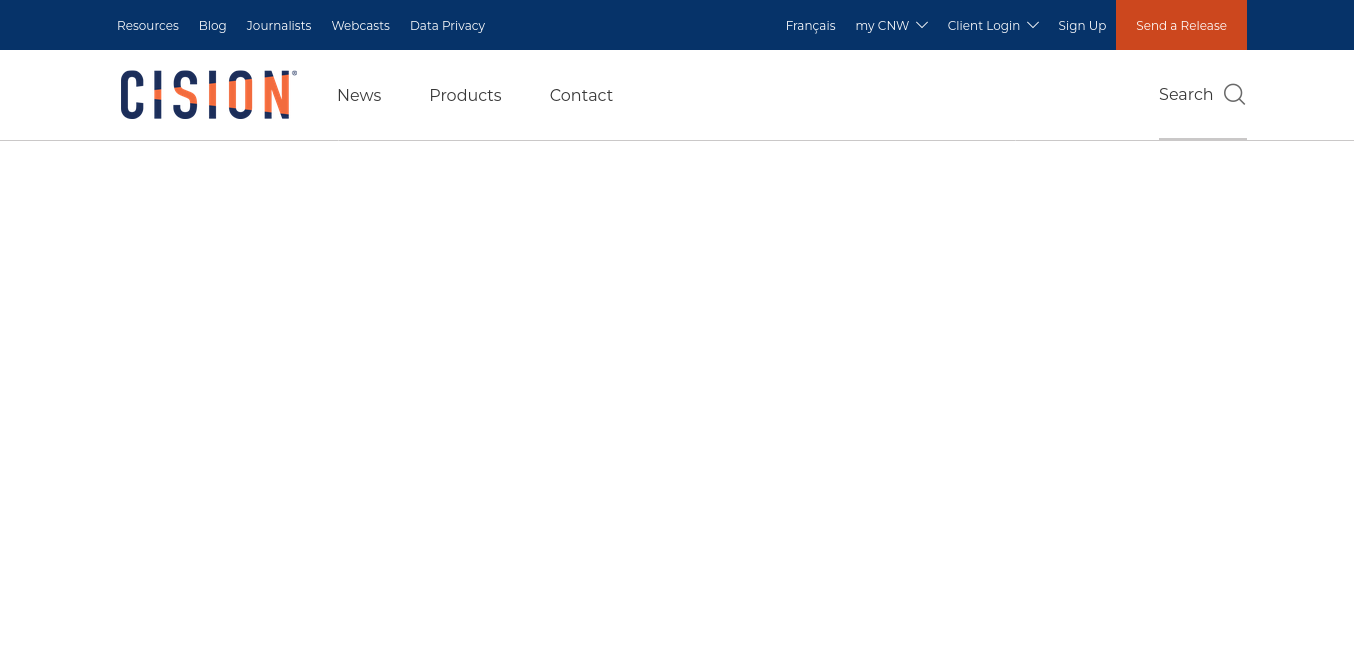The image size is (1366, 652).
Task: Open the Client Login menu label
Action: tap(984, 25)
